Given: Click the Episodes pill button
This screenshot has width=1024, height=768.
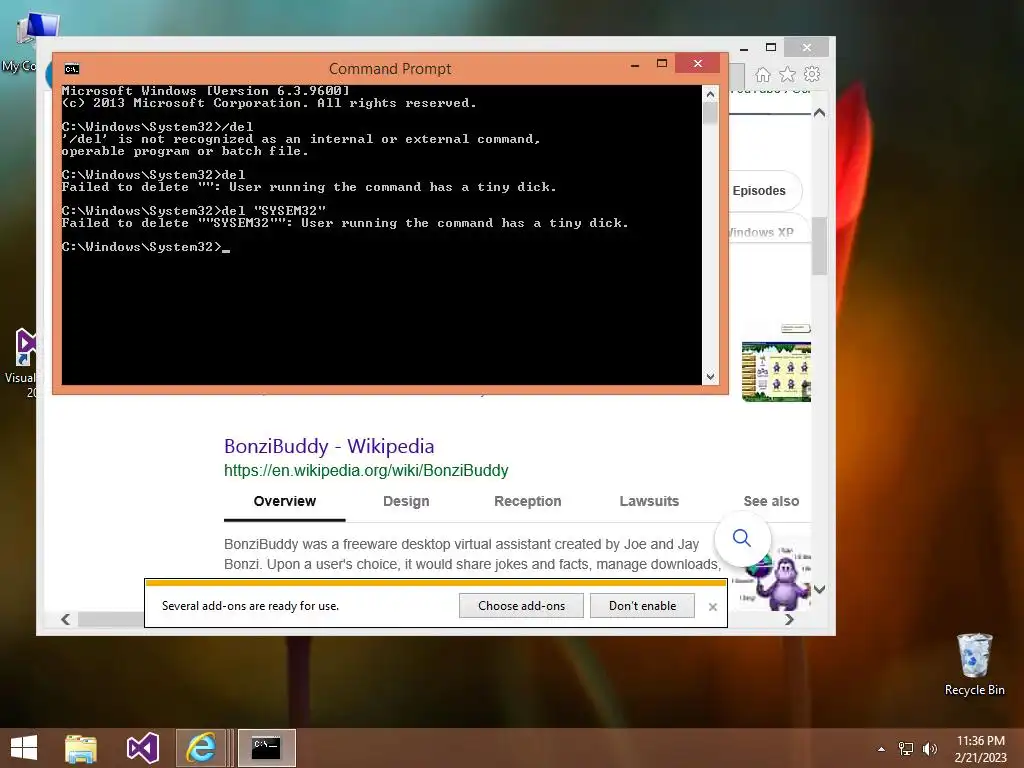Looking at the screenshot, I should (x=765, y=191).
